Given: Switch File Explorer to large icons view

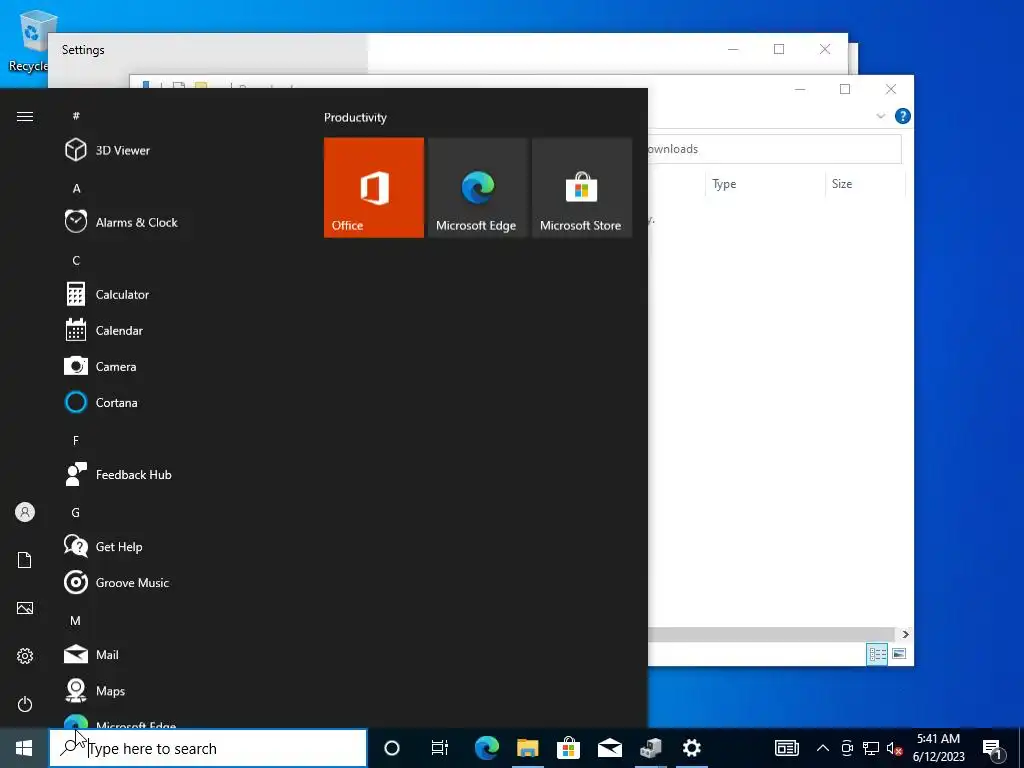Looking at the screenshot, I should pyautogui.click(x=899, y=654).
